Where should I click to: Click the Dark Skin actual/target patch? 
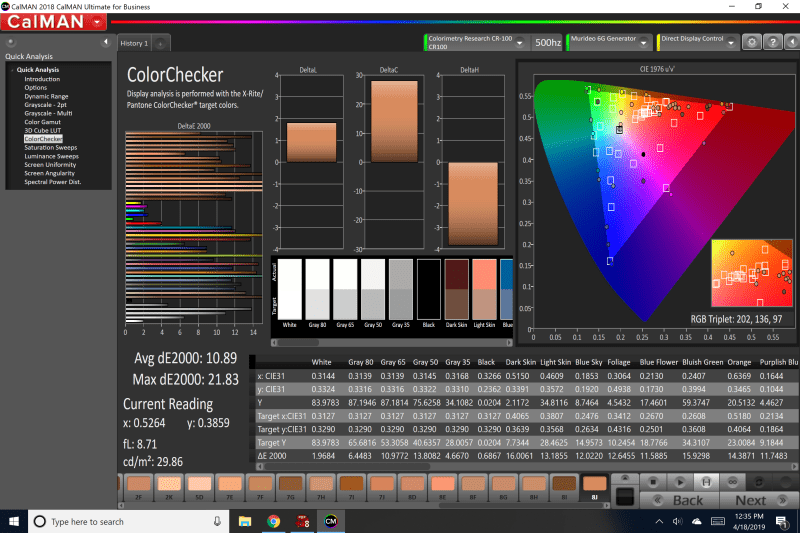click(456, 290)
